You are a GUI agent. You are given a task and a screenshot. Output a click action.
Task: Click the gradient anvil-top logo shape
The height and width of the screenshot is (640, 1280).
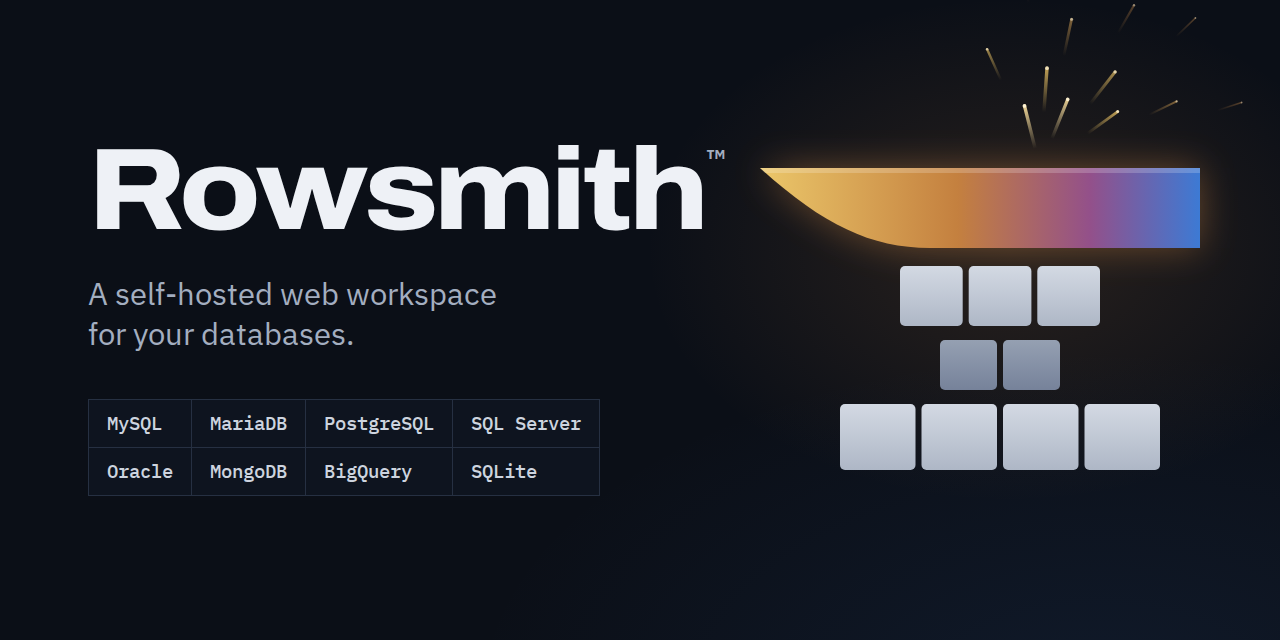click(x=980, y=208)
